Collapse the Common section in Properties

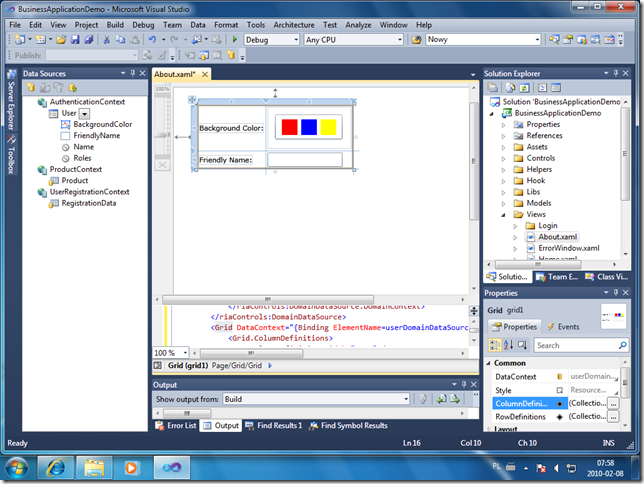(x=488, y=363)
